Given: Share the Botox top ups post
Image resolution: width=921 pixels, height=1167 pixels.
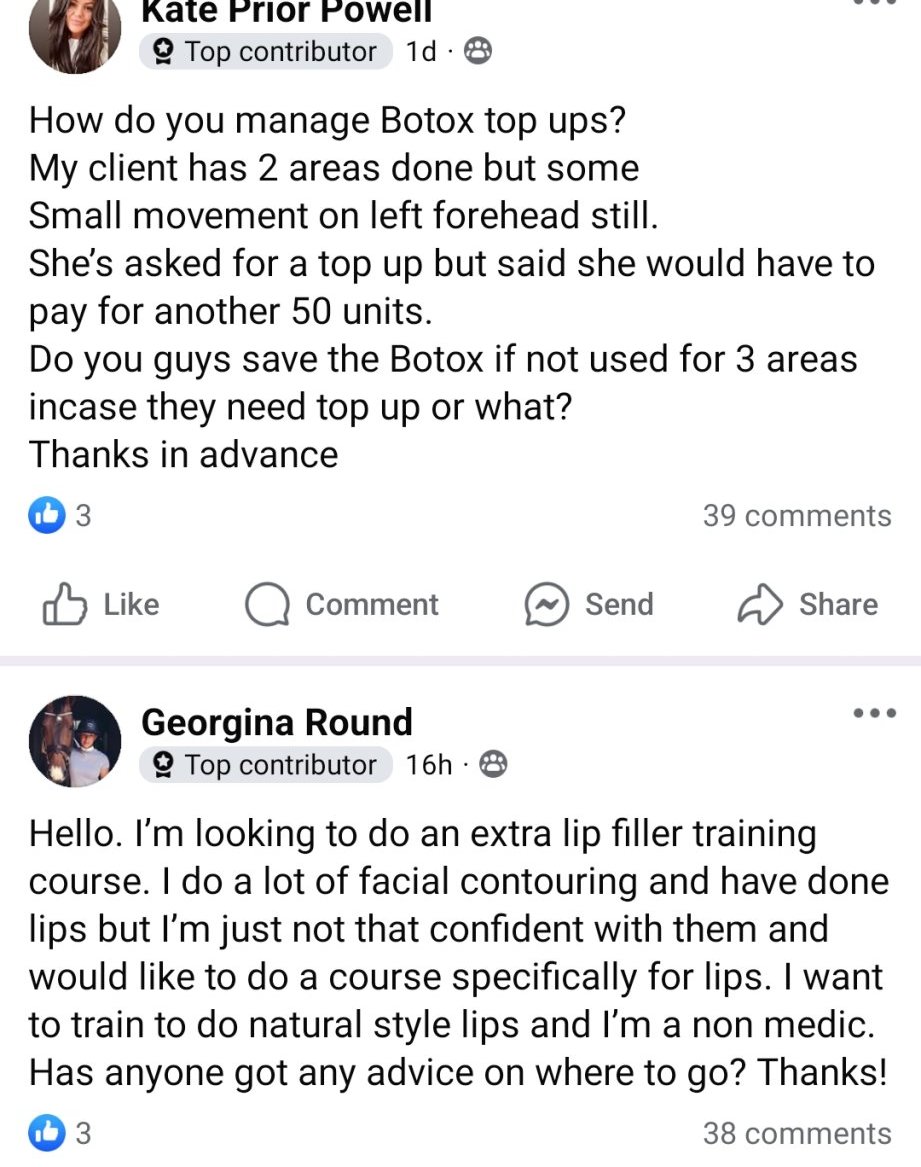Looking at the screenshot, I should 808,605.
